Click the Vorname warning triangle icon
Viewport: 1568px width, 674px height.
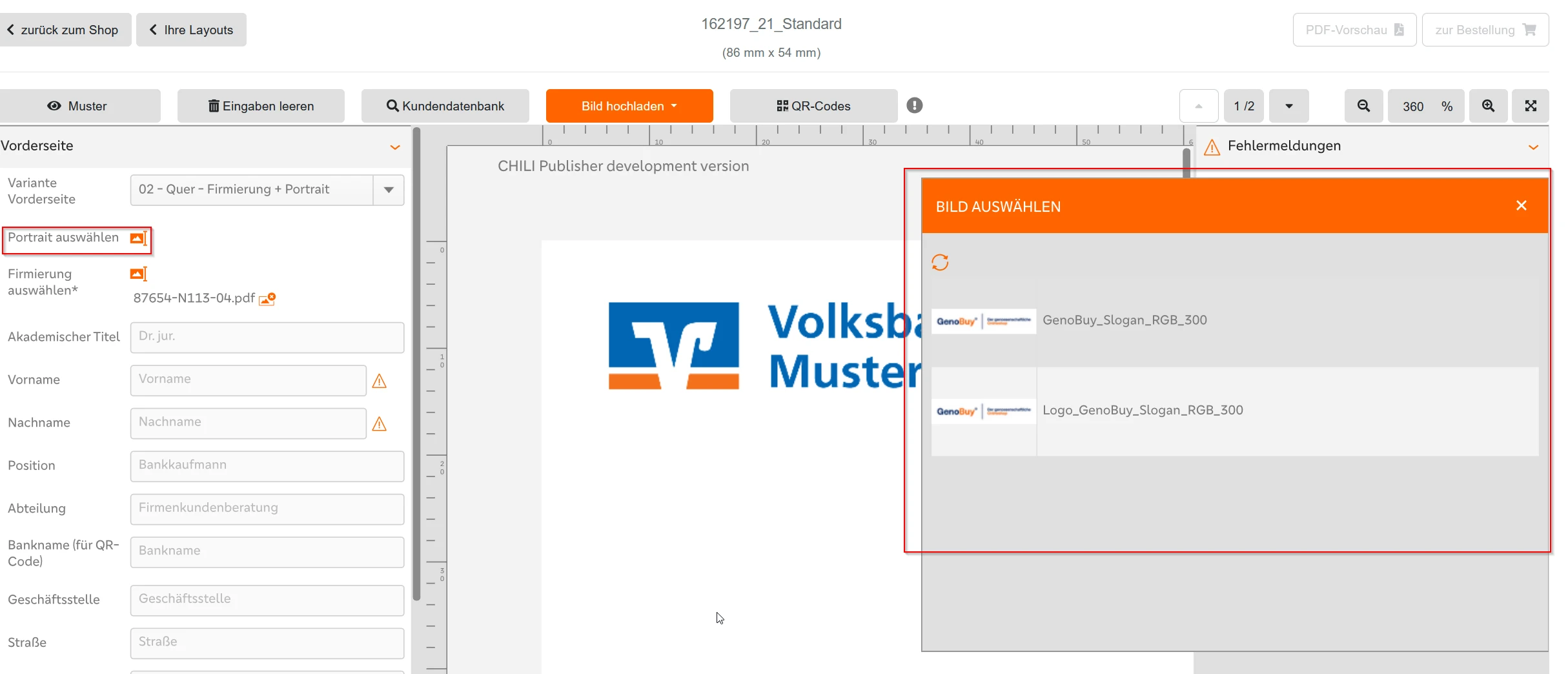click(x=380, y=382)
